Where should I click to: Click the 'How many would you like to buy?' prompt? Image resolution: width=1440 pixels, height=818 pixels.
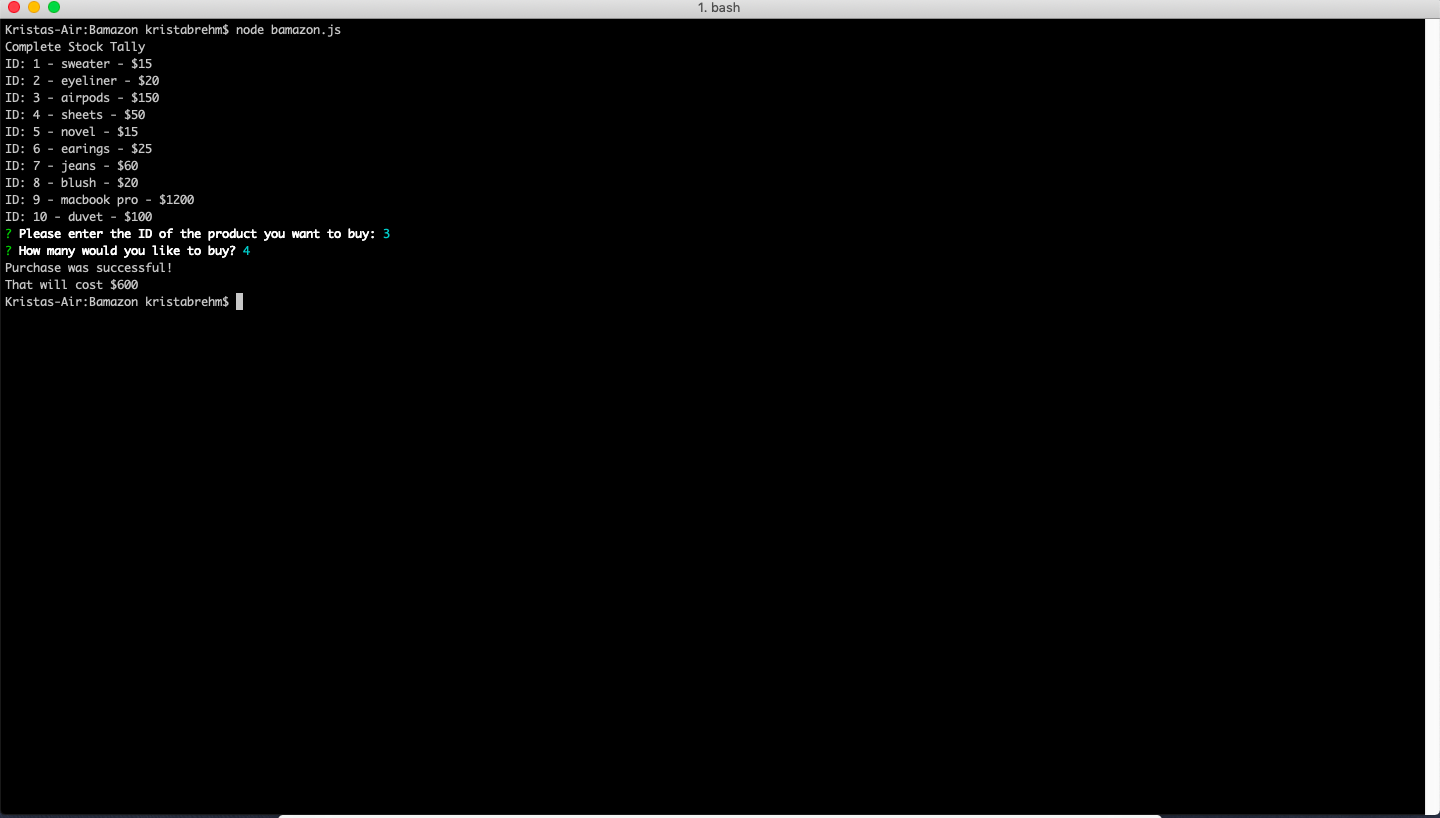(127, 251)
